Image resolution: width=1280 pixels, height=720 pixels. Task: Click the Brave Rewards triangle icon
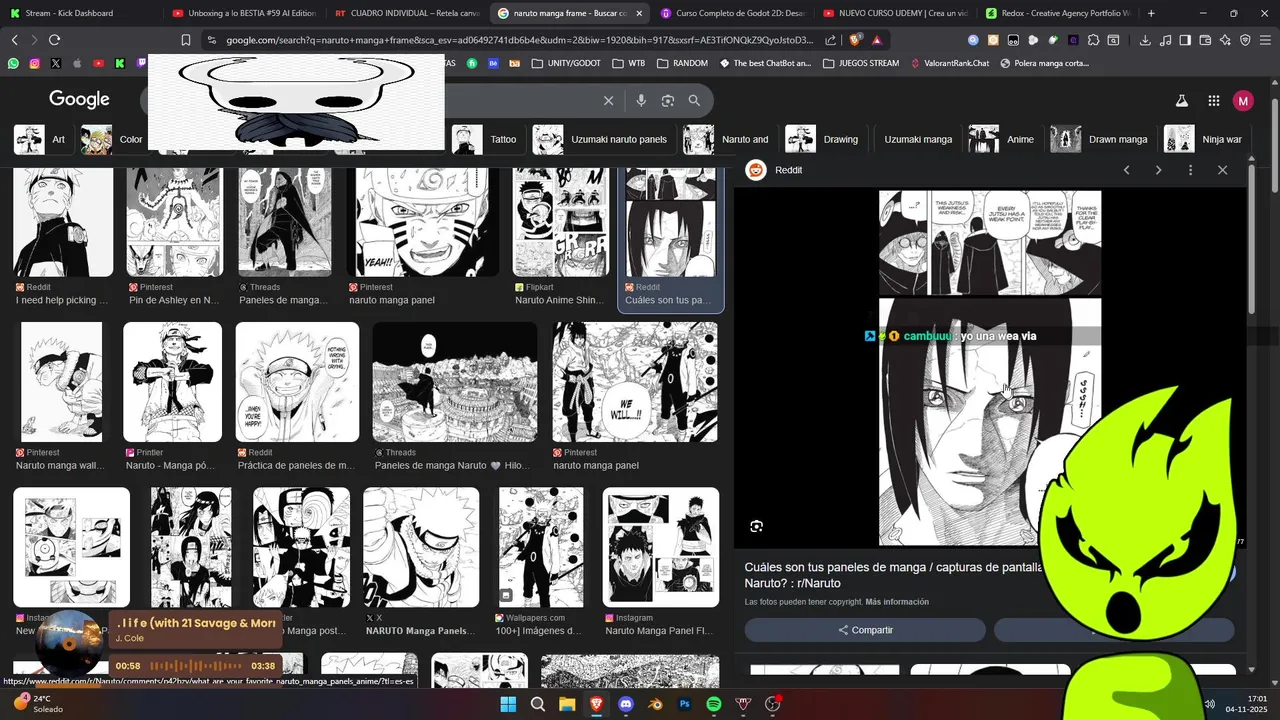pos(877,40)
